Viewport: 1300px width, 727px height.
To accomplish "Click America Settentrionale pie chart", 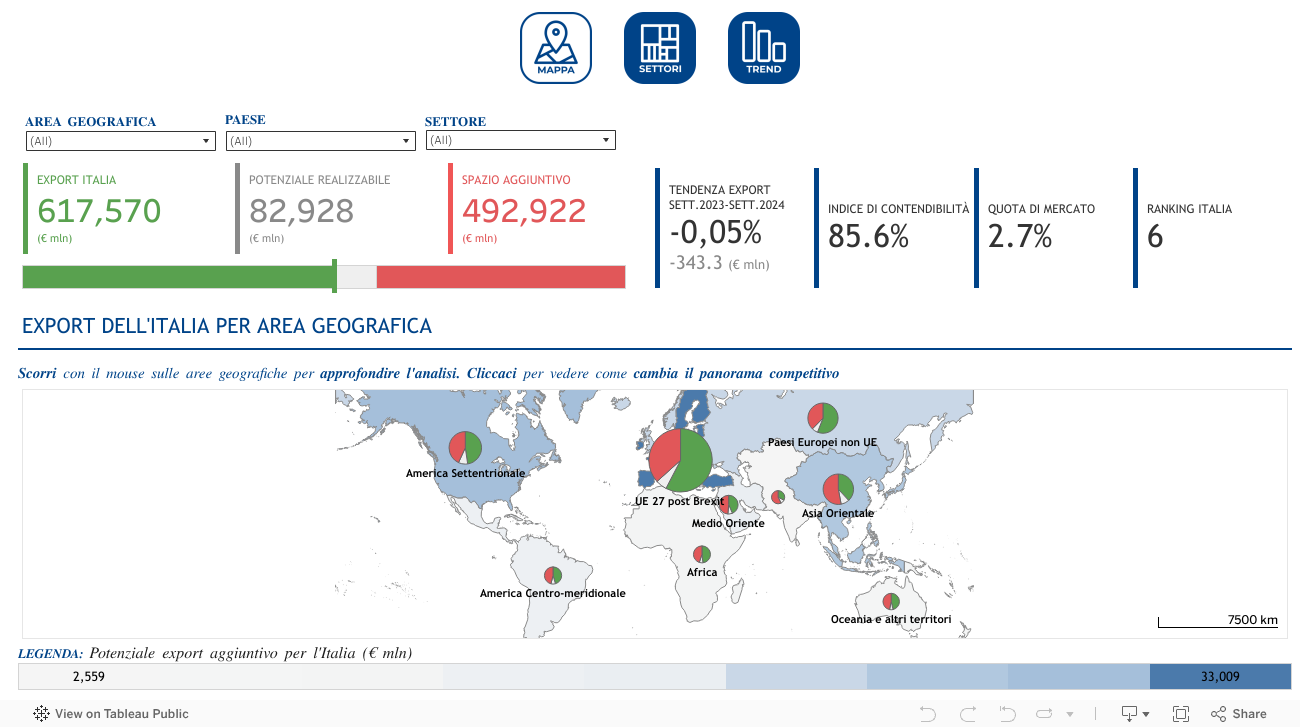I will (x=465, y=447).
